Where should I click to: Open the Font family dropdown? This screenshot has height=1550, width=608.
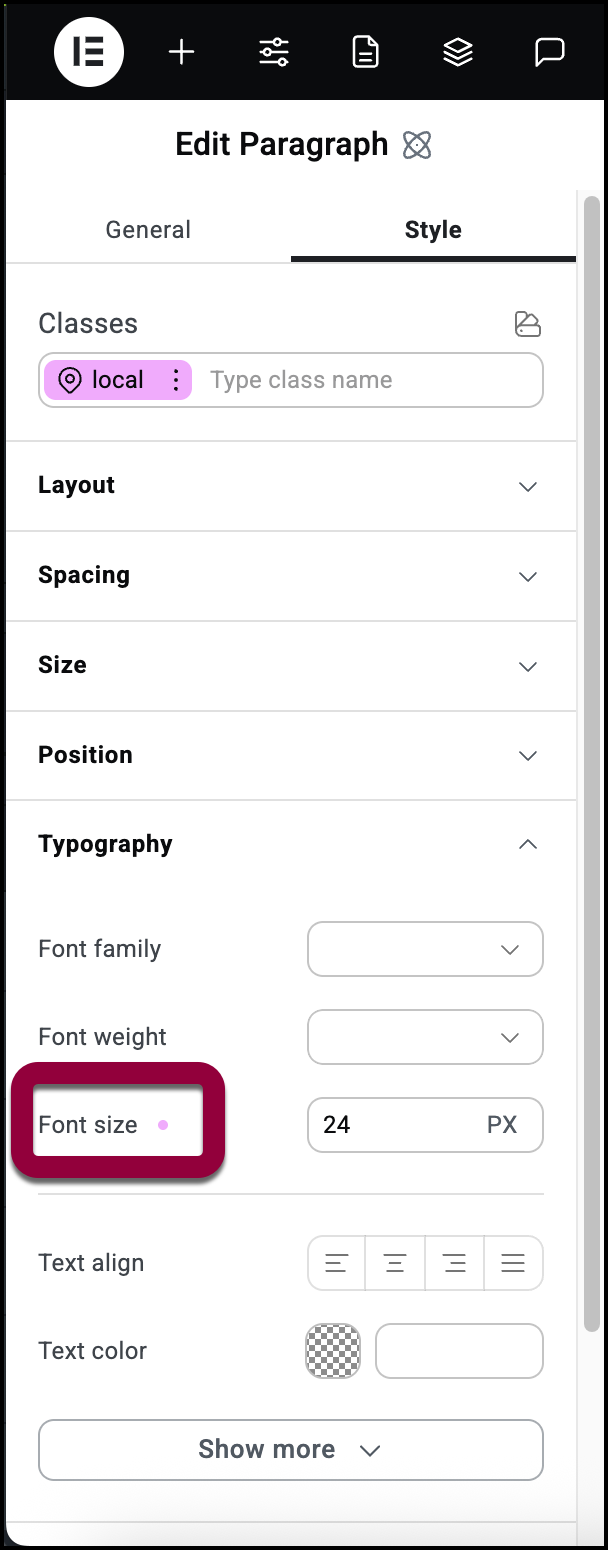tap(425, 949)
